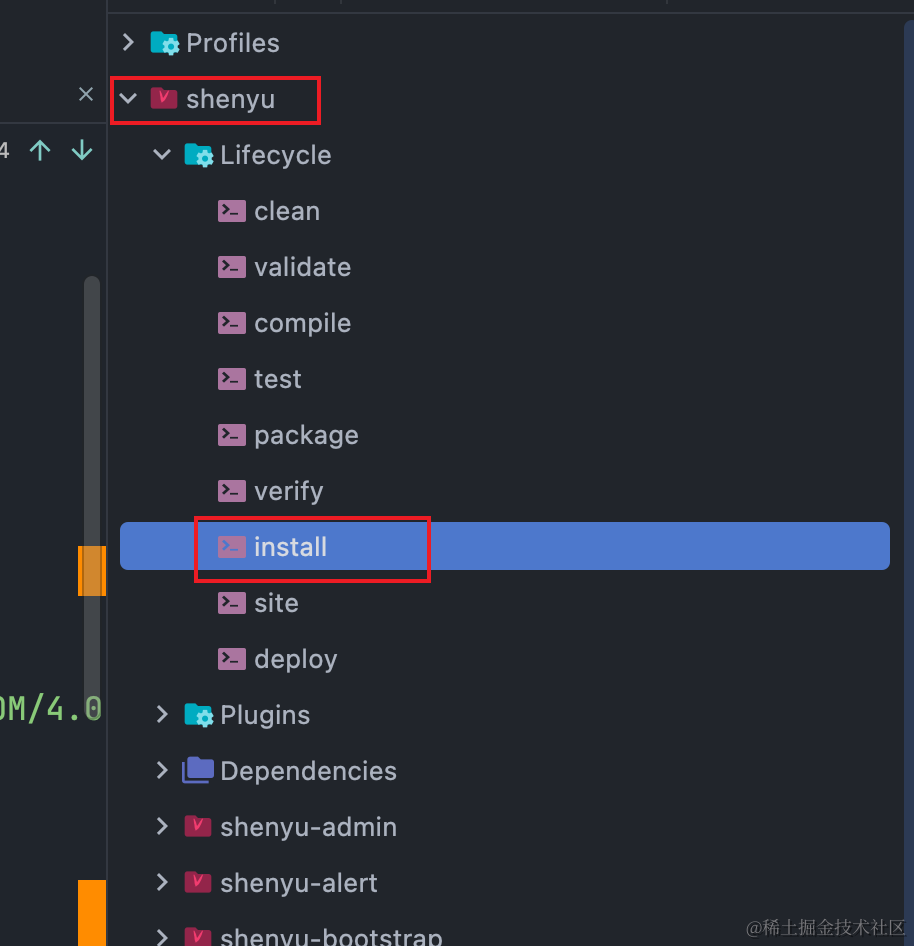Select the clean lifecycle goal
This screenshot has height=946, width=914.
click(287, 211)
